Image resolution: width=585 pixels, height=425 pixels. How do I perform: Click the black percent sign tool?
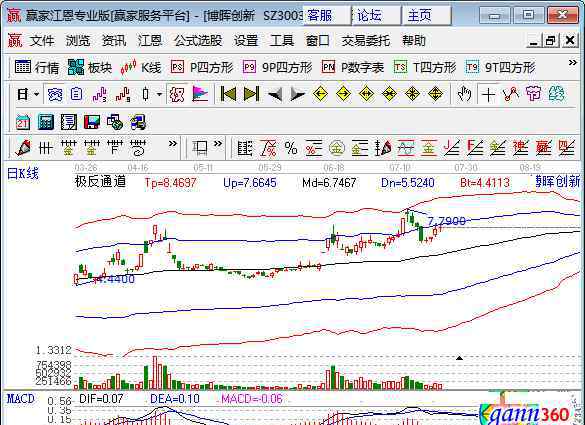(x=291, y=148)
